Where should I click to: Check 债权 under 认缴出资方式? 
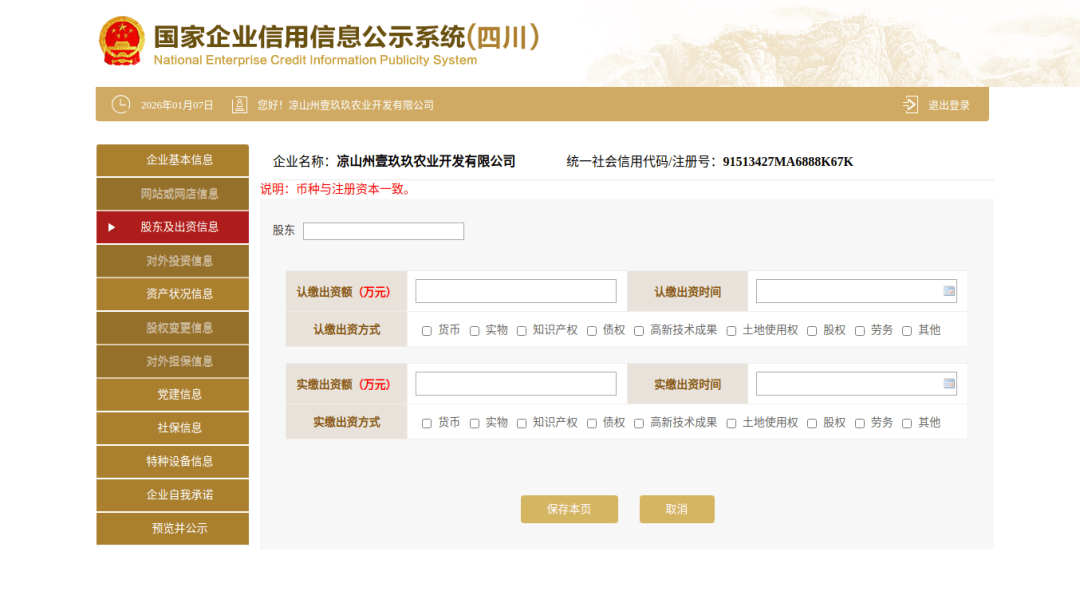tap(590, 329)
